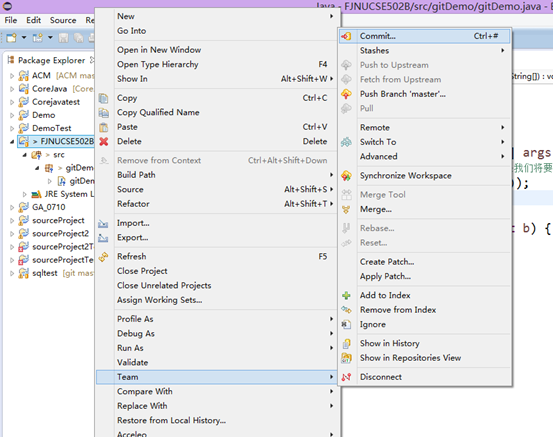Click the Disconnect icon
Screen dimensions: 553x437
pyautogui.click(x=346, y=377)
